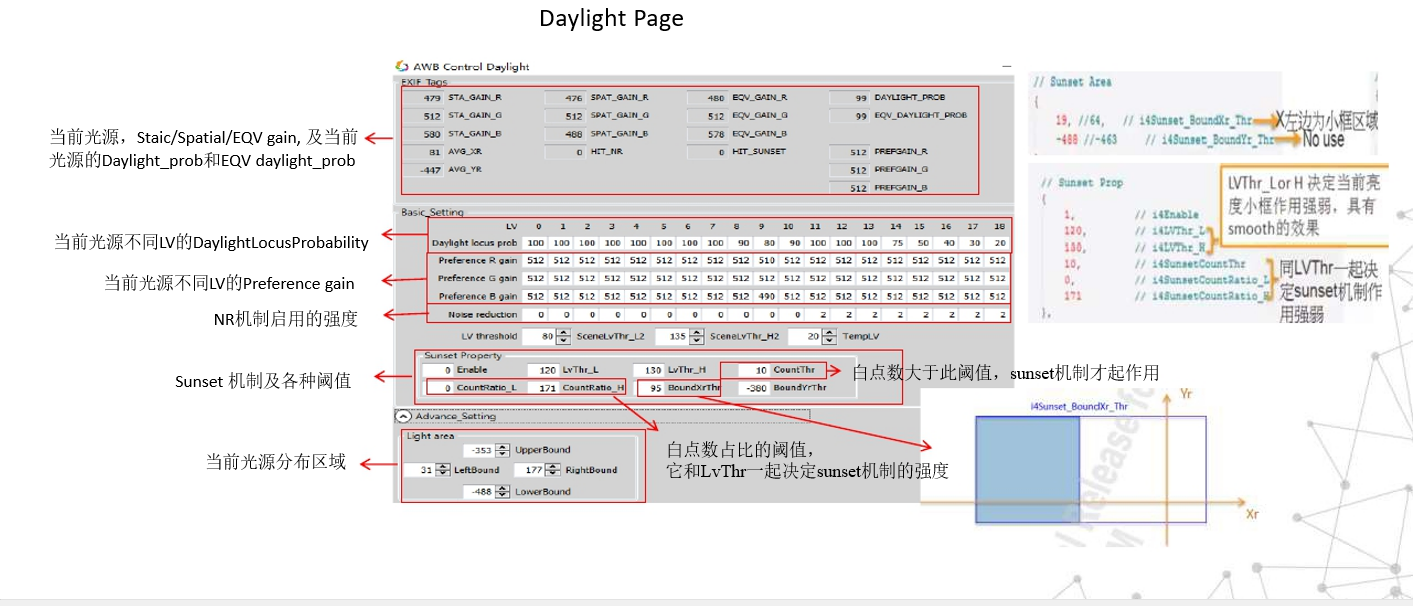Click the BoundXrThr field showing 95

pos(650,387)
